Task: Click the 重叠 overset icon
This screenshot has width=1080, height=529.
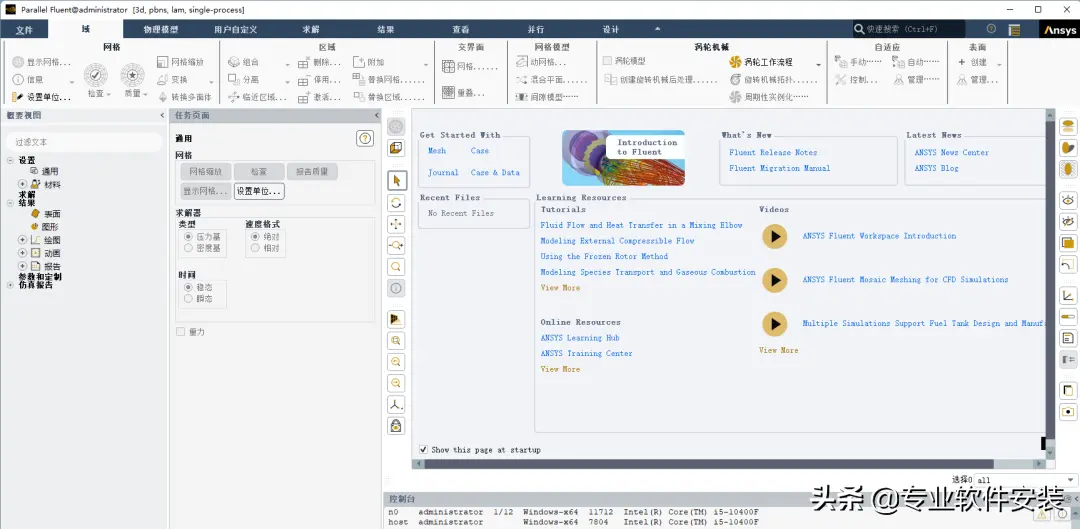Action: (448, 92)
